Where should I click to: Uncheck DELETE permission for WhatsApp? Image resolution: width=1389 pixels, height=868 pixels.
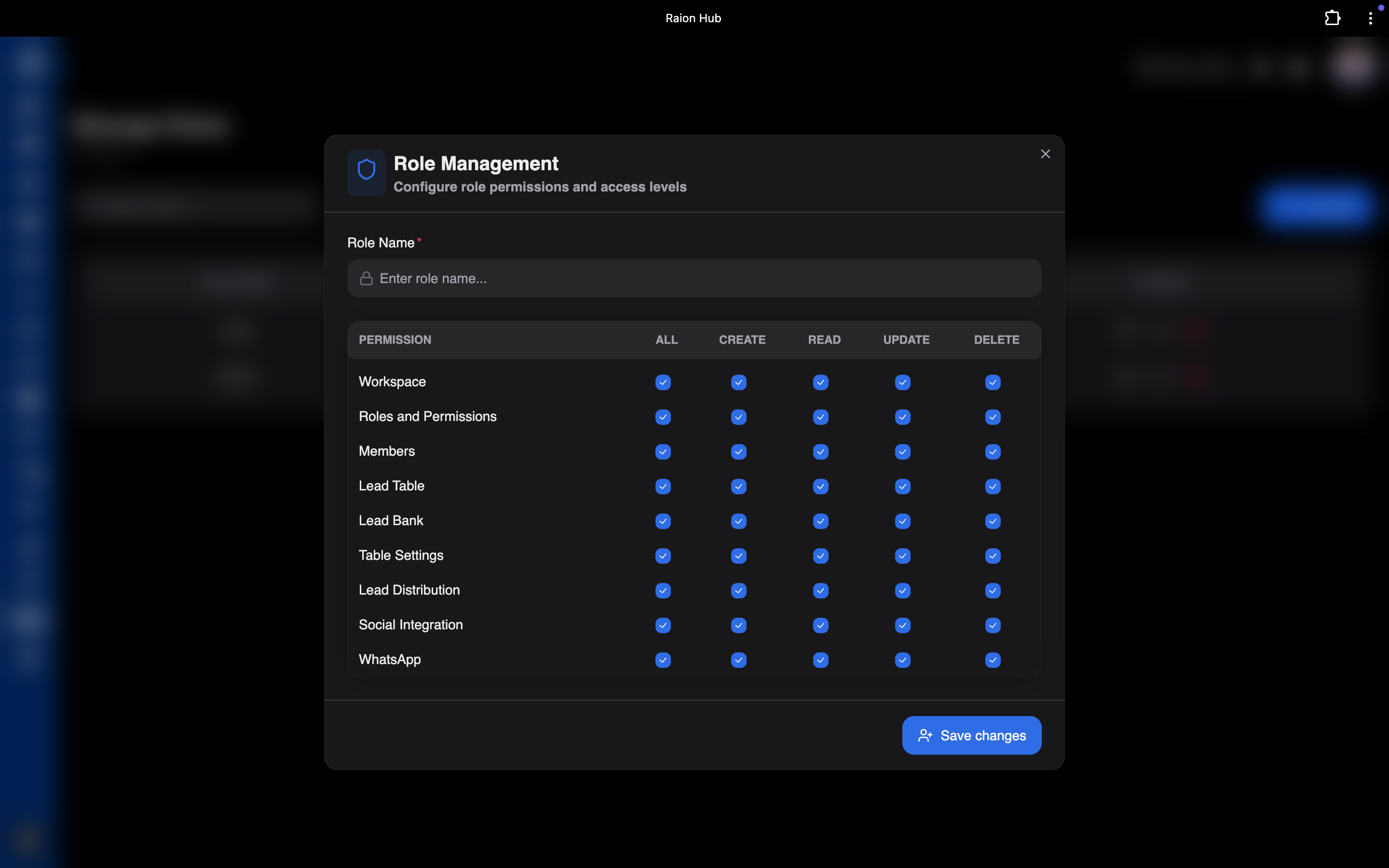(993, 660)
